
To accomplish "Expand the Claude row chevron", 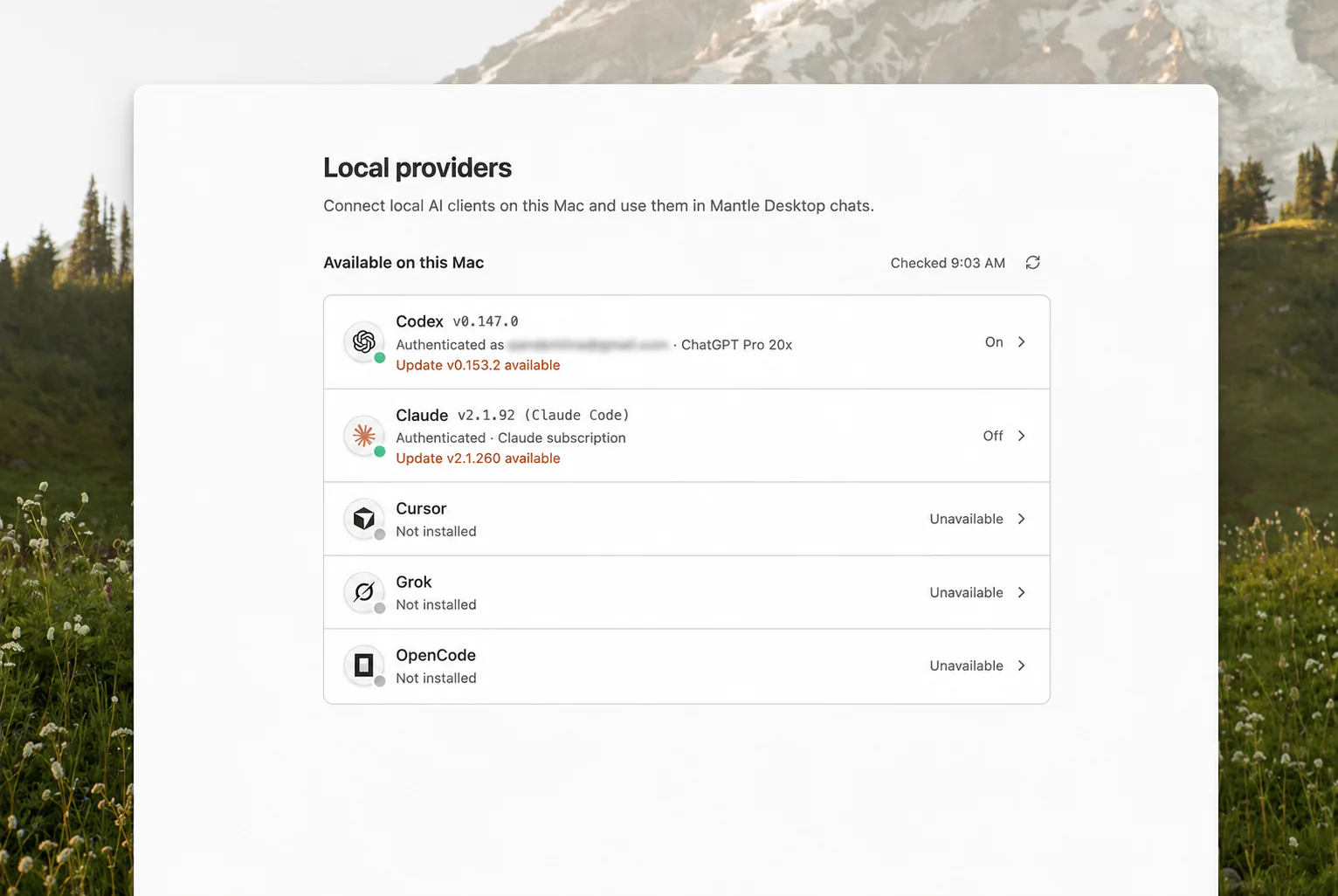I will coord(1021,436).
